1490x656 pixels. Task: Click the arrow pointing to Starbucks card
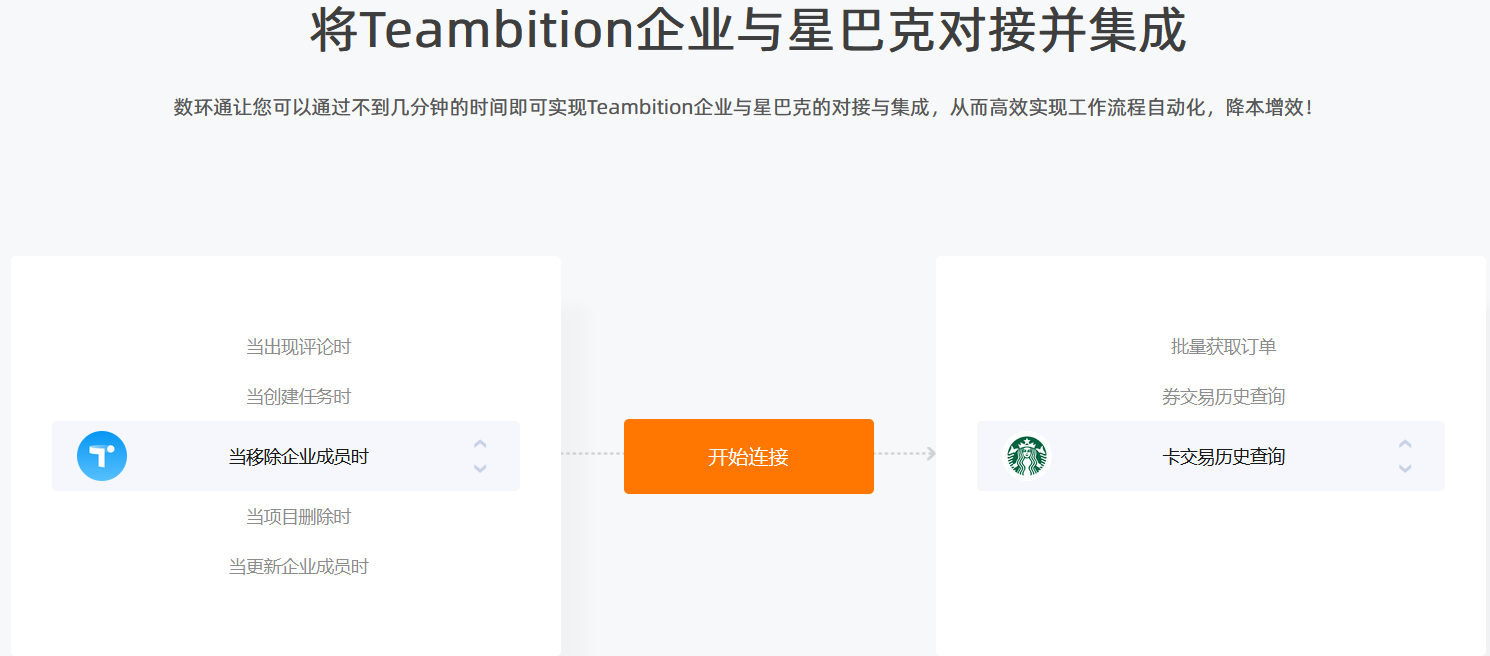(x=930, y=454)
